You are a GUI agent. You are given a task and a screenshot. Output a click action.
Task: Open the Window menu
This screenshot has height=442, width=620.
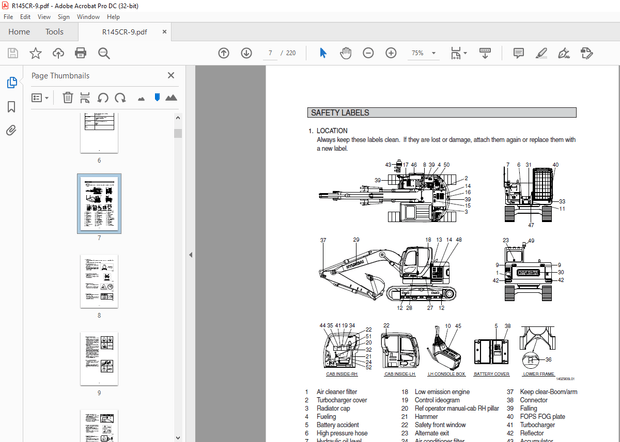pyautogui.click(x=88, y=17)
